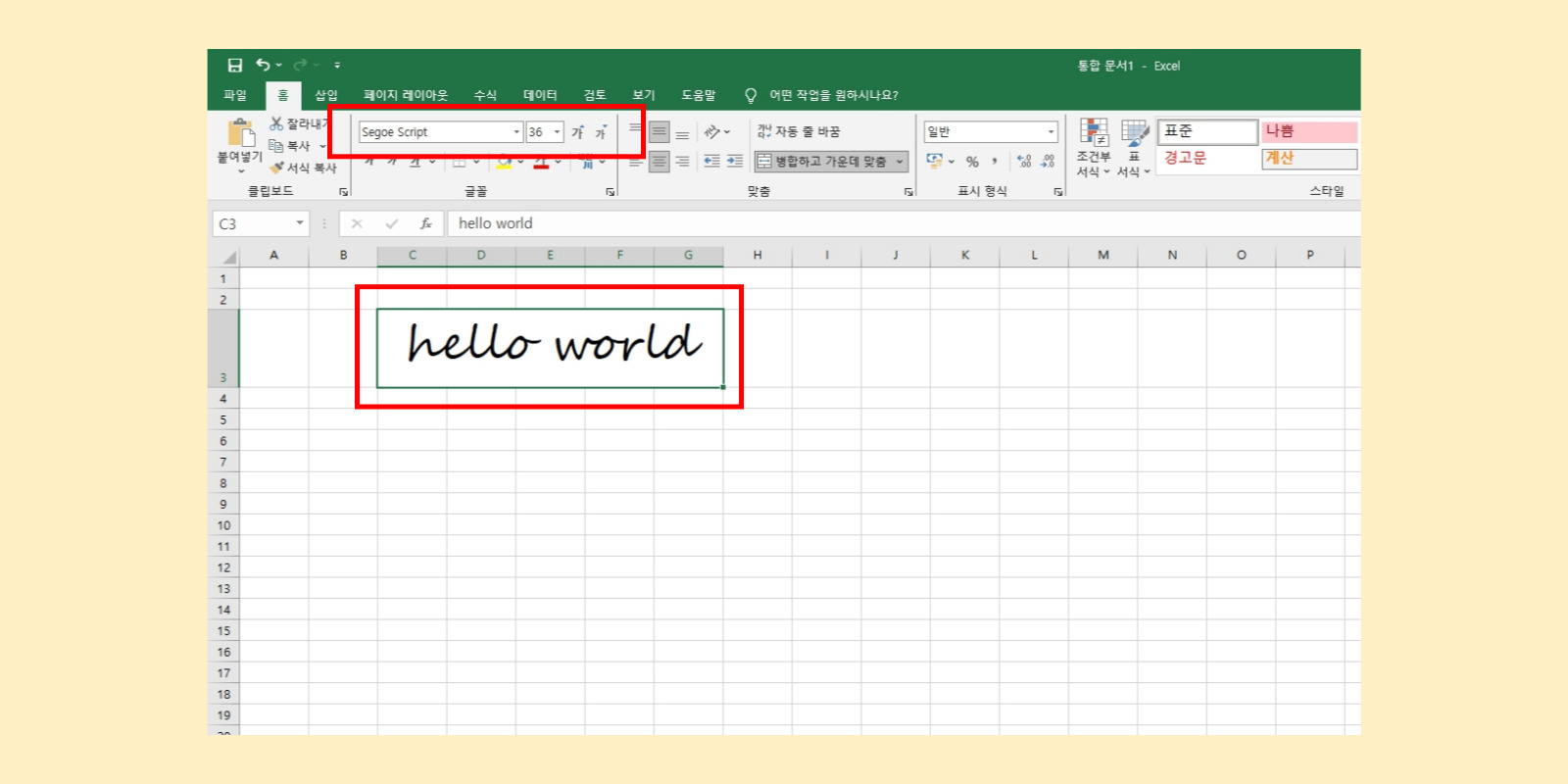Open the font size 36 dropdown
The image size is (1568, 784).
click(x=558, y=132)
